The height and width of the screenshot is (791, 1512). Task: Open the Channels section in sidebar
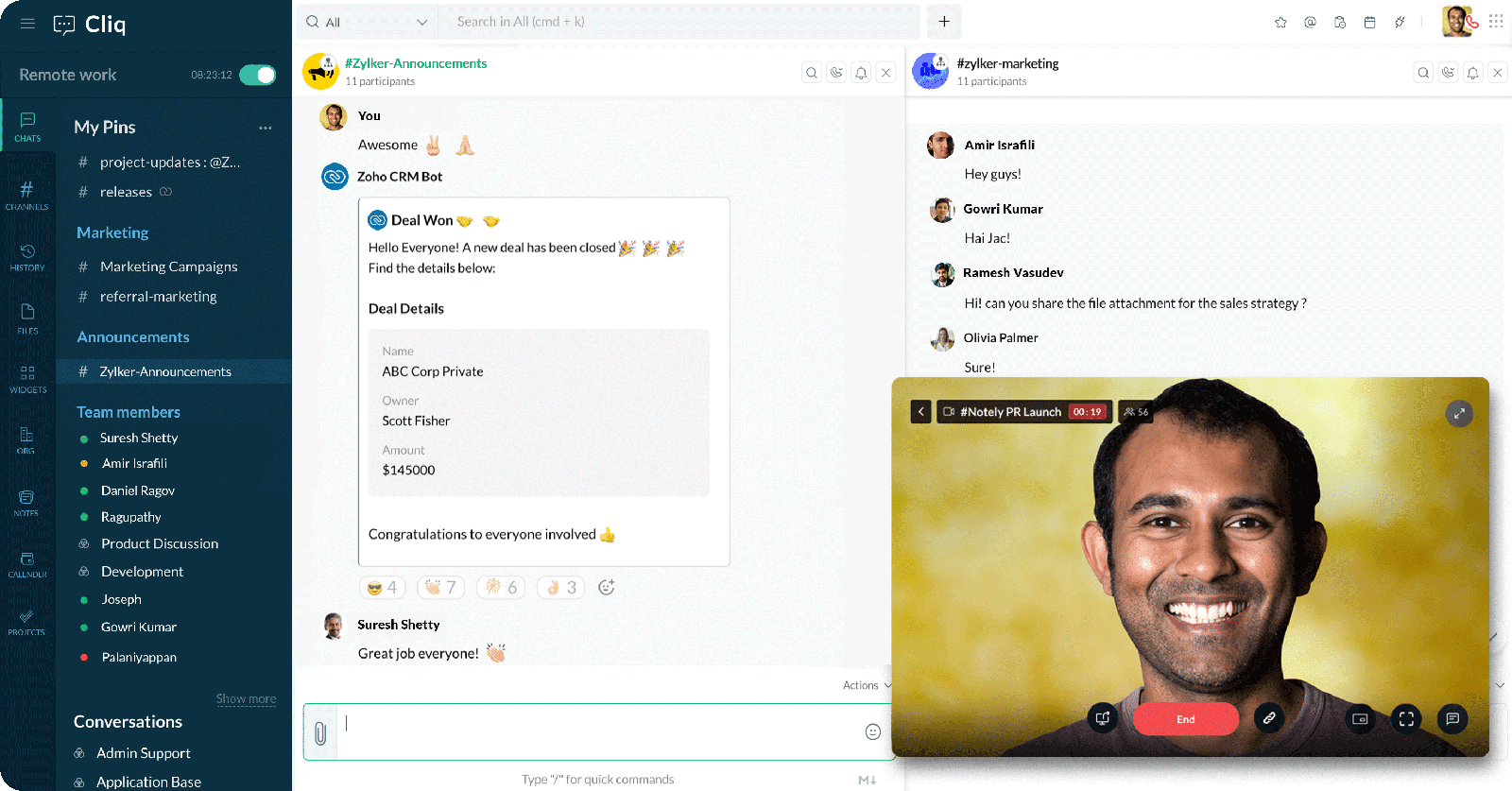[26, 195]
